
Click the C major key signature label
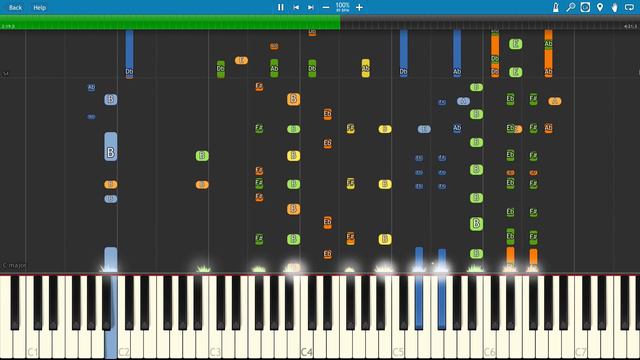coord(14,265)
